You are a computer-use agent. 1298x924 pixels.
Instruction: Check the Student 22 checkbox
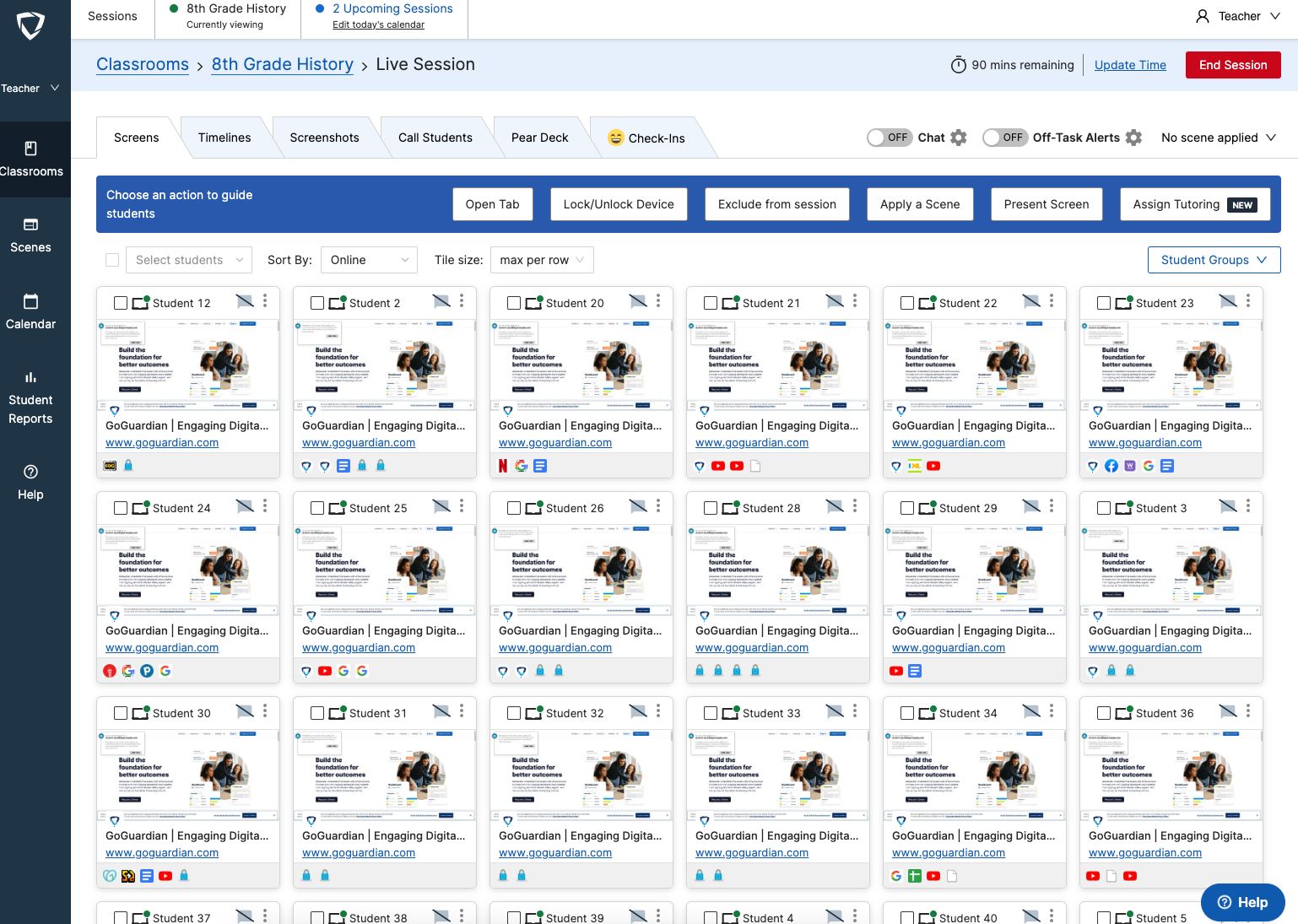[907, 303]
